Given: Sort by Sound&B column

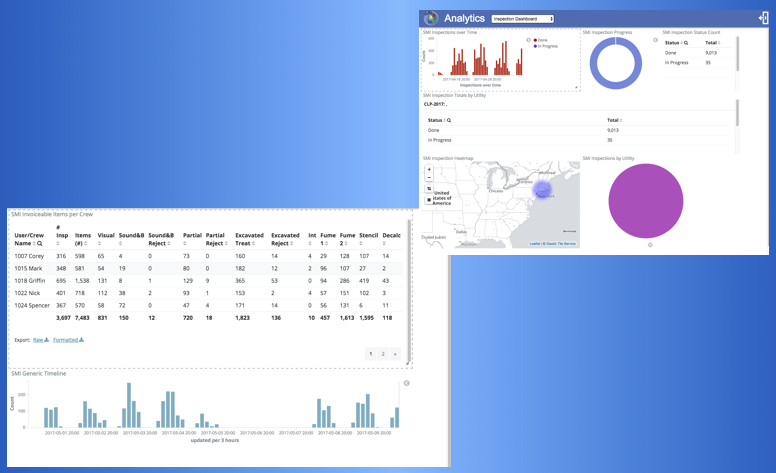Looking at the screenshot, I should click(x=120, y=243).
